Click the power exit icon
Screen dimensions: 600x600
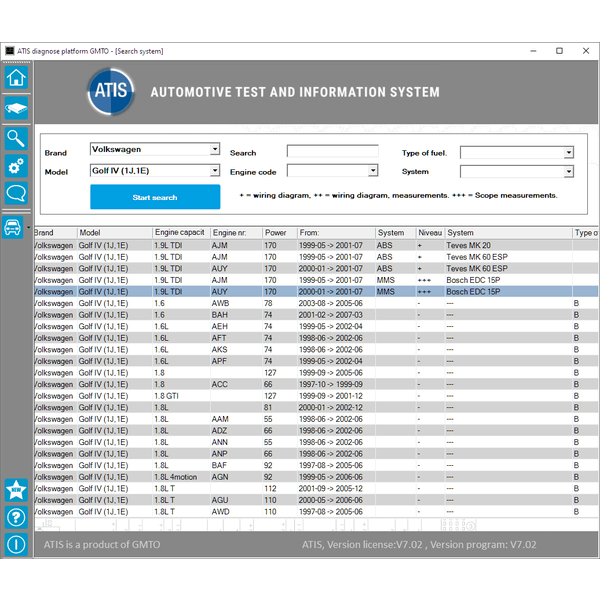click(15, 545)
